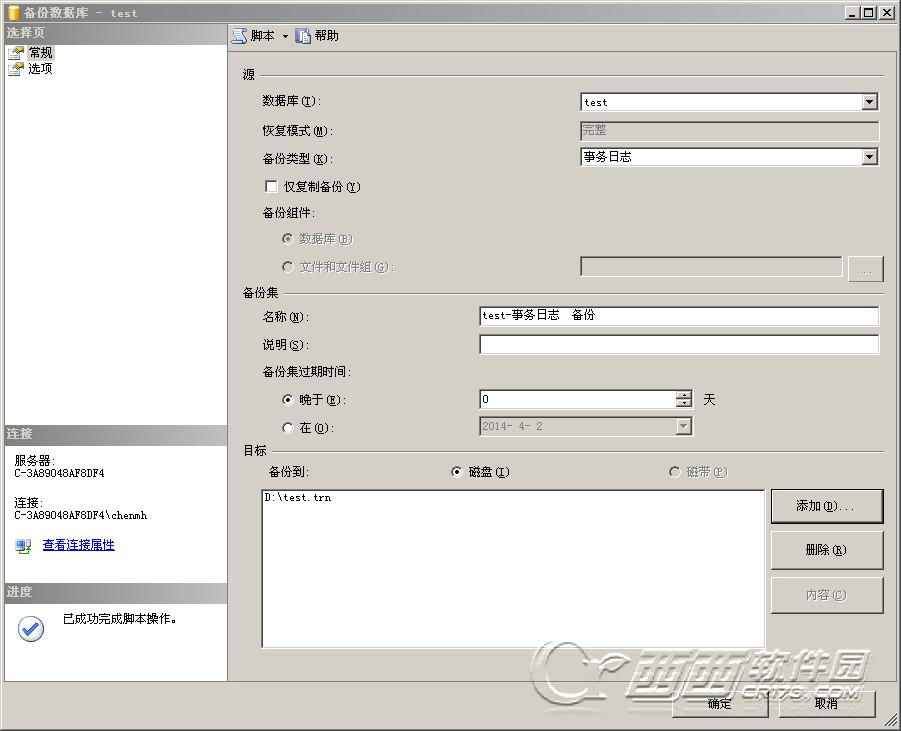
Task: Click the ellipsis browse icon beside 文件和文件组
Action: 865,268
